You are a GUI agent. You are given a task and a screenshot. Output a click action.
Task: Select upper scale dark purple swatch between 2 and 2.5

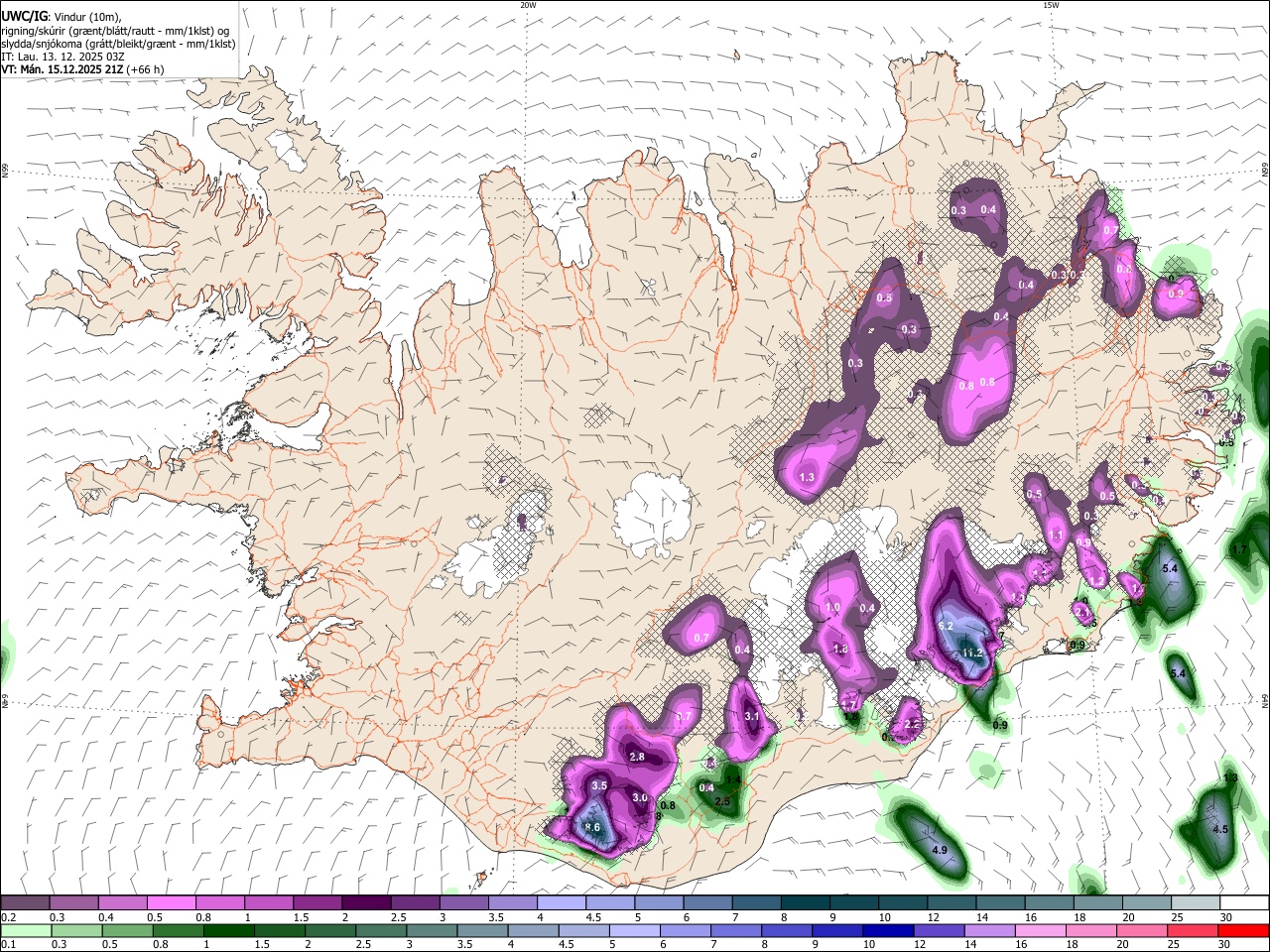tap(365, 903)
